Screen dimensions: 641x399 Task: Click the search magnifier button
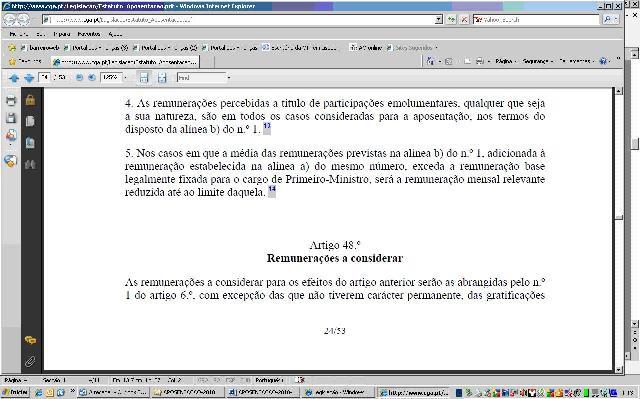[607, 19]
